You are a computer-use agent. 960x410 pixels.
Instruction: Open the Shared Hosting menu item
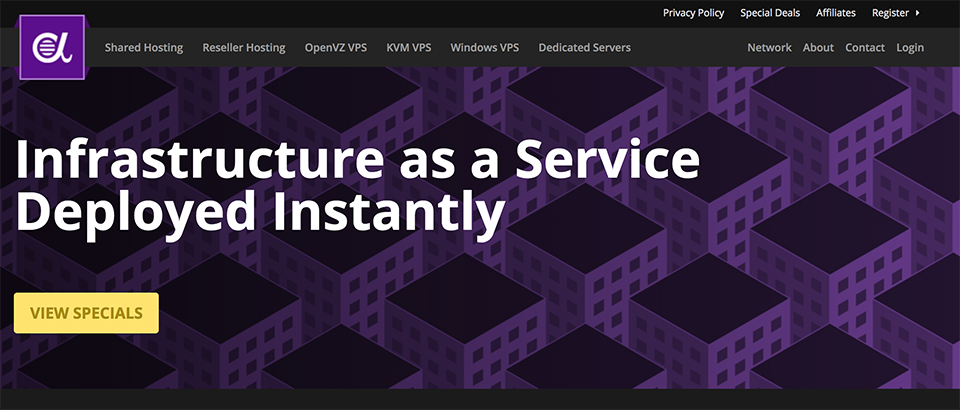144,47
